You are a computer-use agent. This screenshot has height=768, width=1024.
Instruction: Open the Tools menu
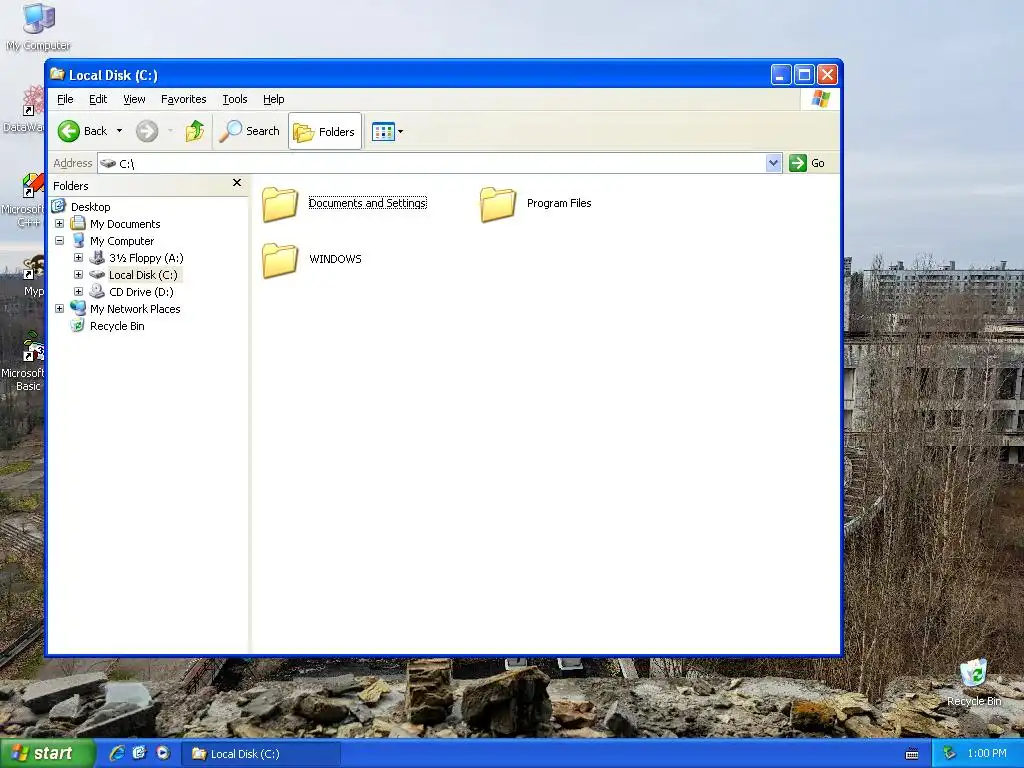point(234,99)
